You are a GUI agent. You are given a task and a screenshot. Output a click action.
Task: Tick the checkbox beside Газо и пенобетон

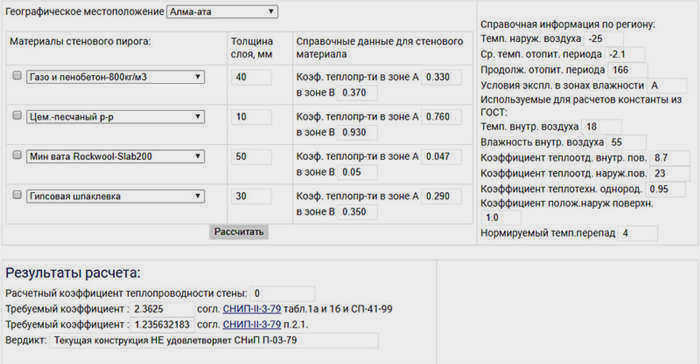click(17, 75)
